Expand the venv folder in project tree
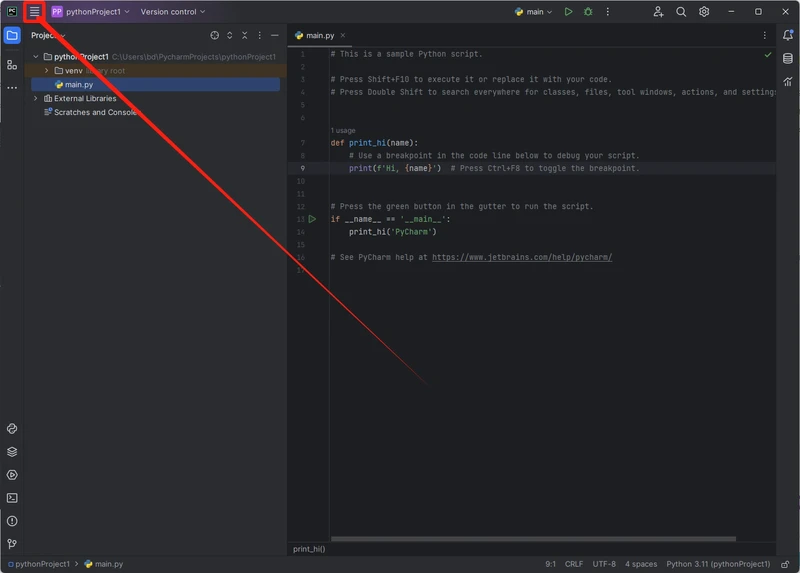 point(46,71)
